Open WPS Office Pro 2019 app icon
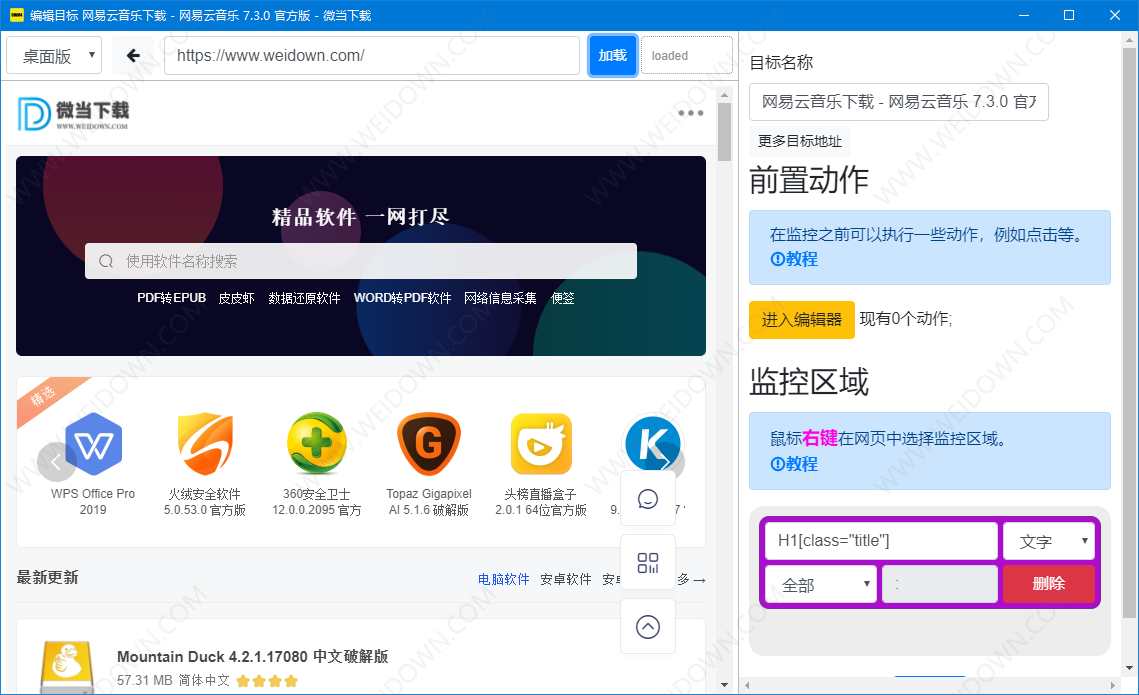 [93, 443]
